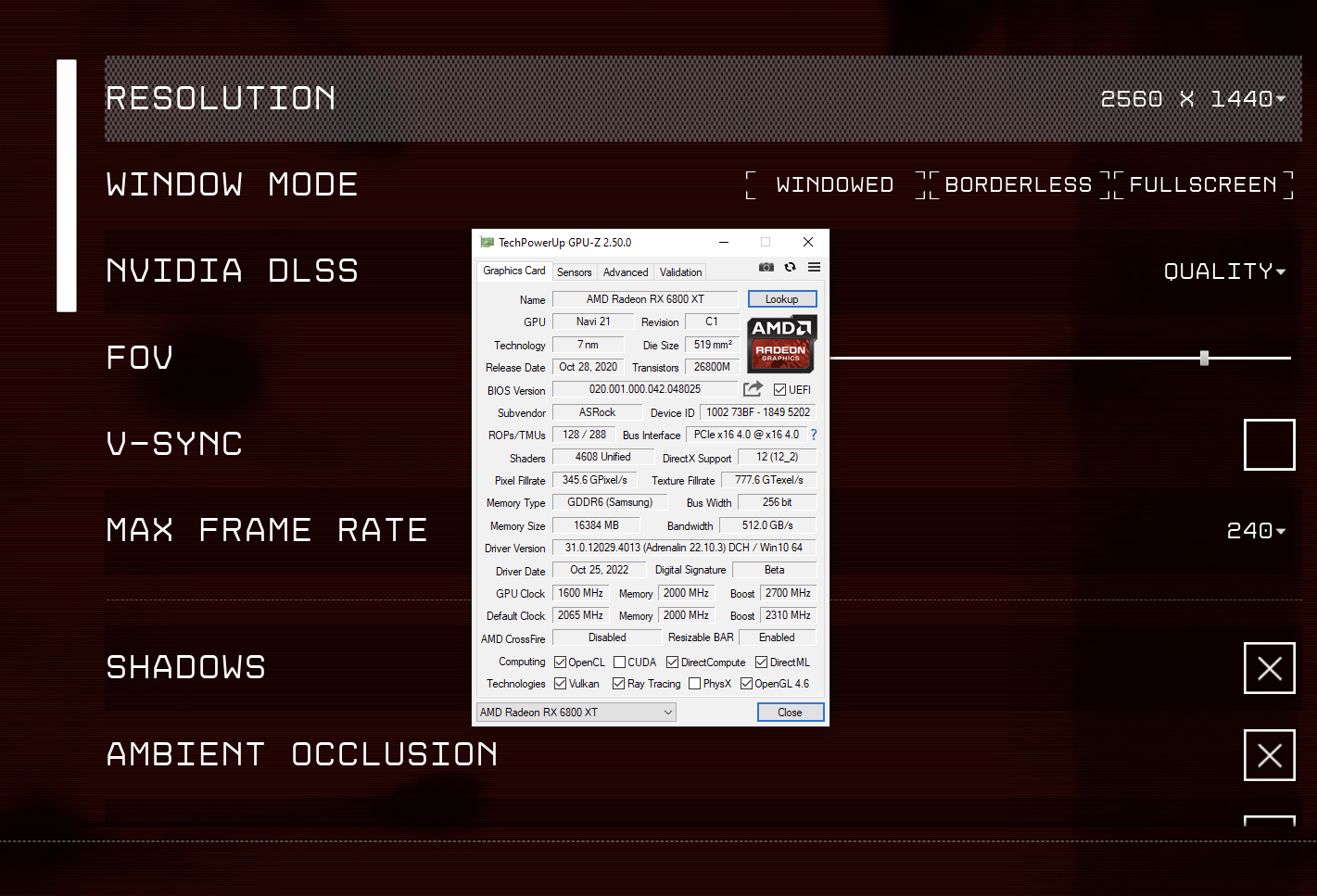The image size is (1317, 896).
Task: Open the NVIDIA DLSS Quality dropdown
Action: point(1224,271)
